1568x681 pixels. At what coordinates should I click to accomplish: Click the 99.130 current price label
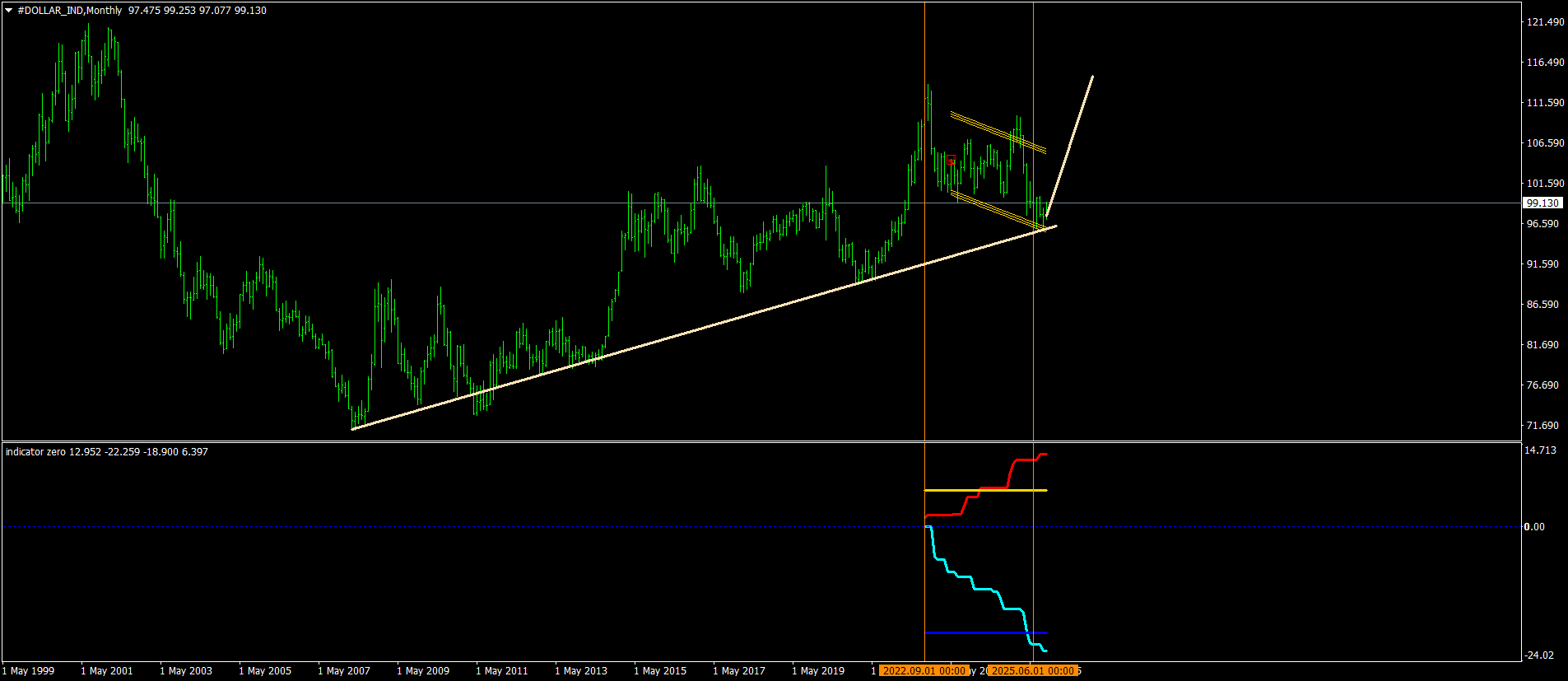tap(1542, 203)
